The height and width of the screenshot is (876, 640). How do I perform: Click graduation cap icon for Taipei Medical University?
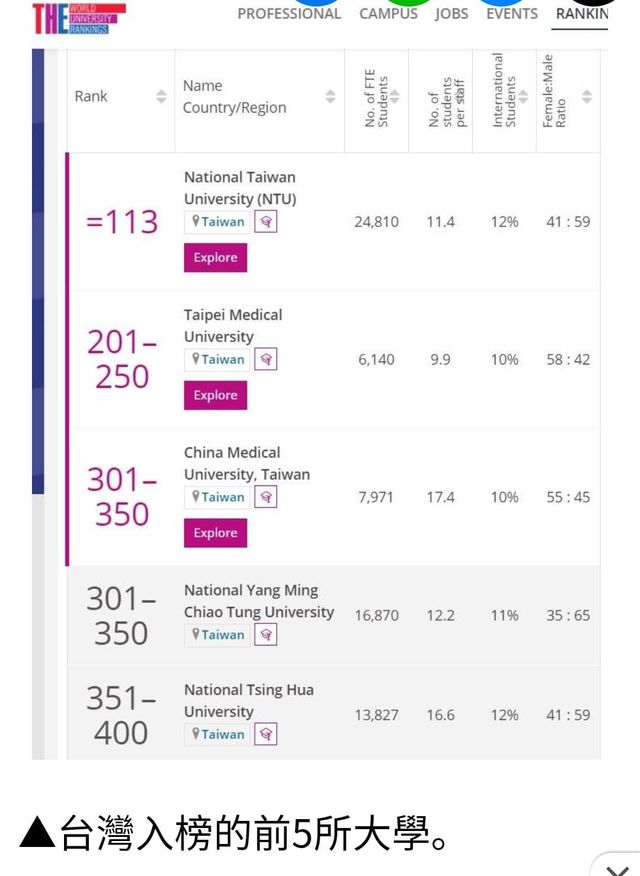(266, 359)
